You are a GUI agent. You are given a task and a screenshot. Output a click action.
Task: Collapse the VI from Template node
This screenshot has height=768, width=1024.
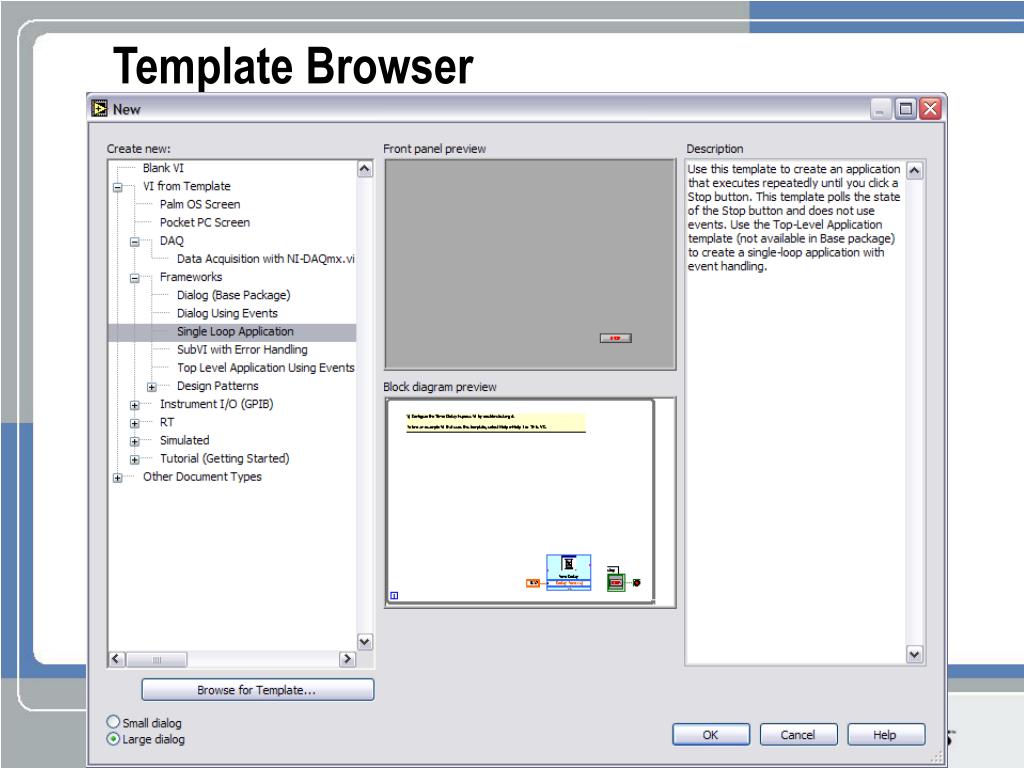click(x=118, y=187)
